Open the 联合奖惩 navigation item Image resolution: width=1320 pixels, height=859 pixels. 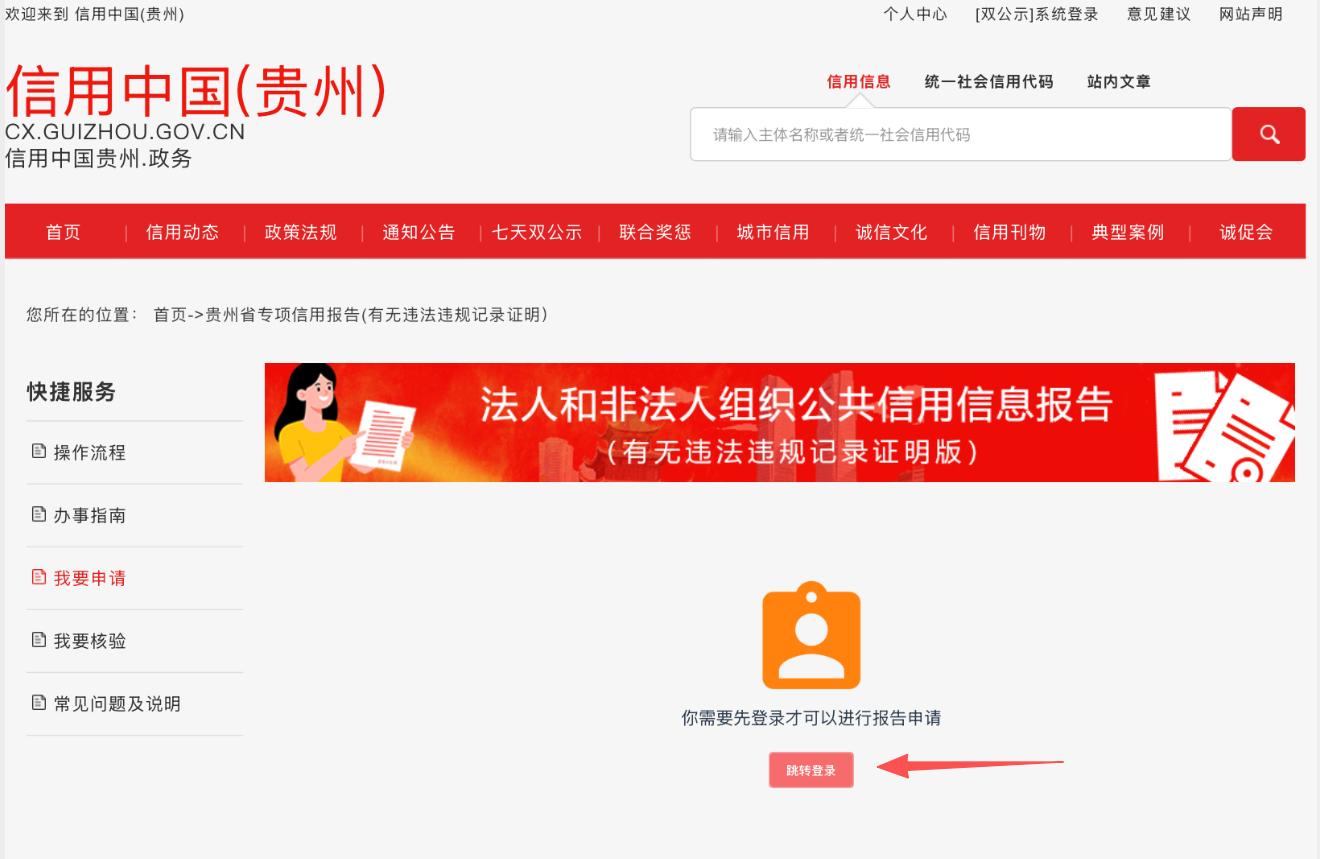655,232
